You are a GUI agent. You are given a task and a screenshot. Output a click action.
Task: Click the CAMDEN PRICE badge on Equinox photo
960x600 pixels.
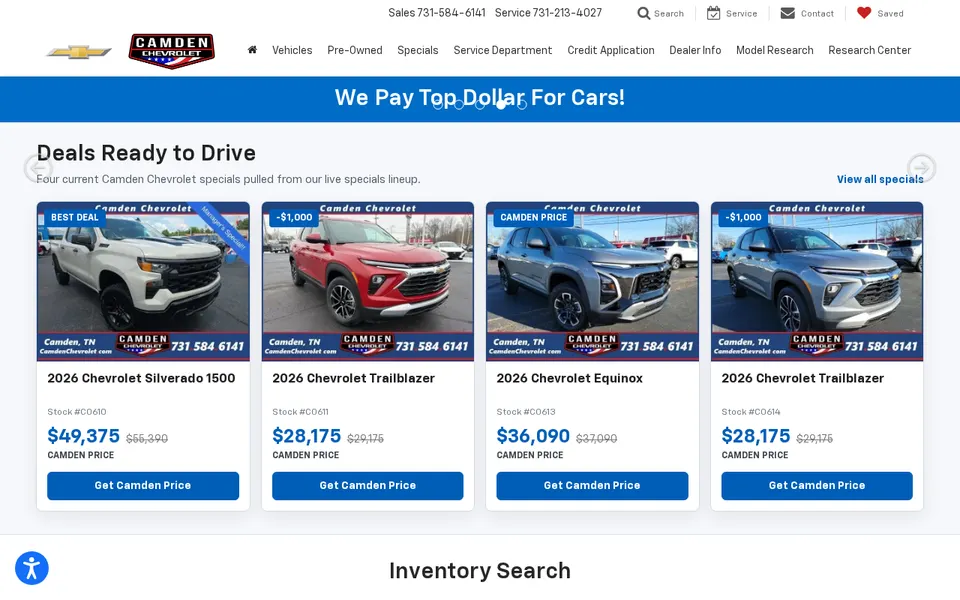(533, 217)
